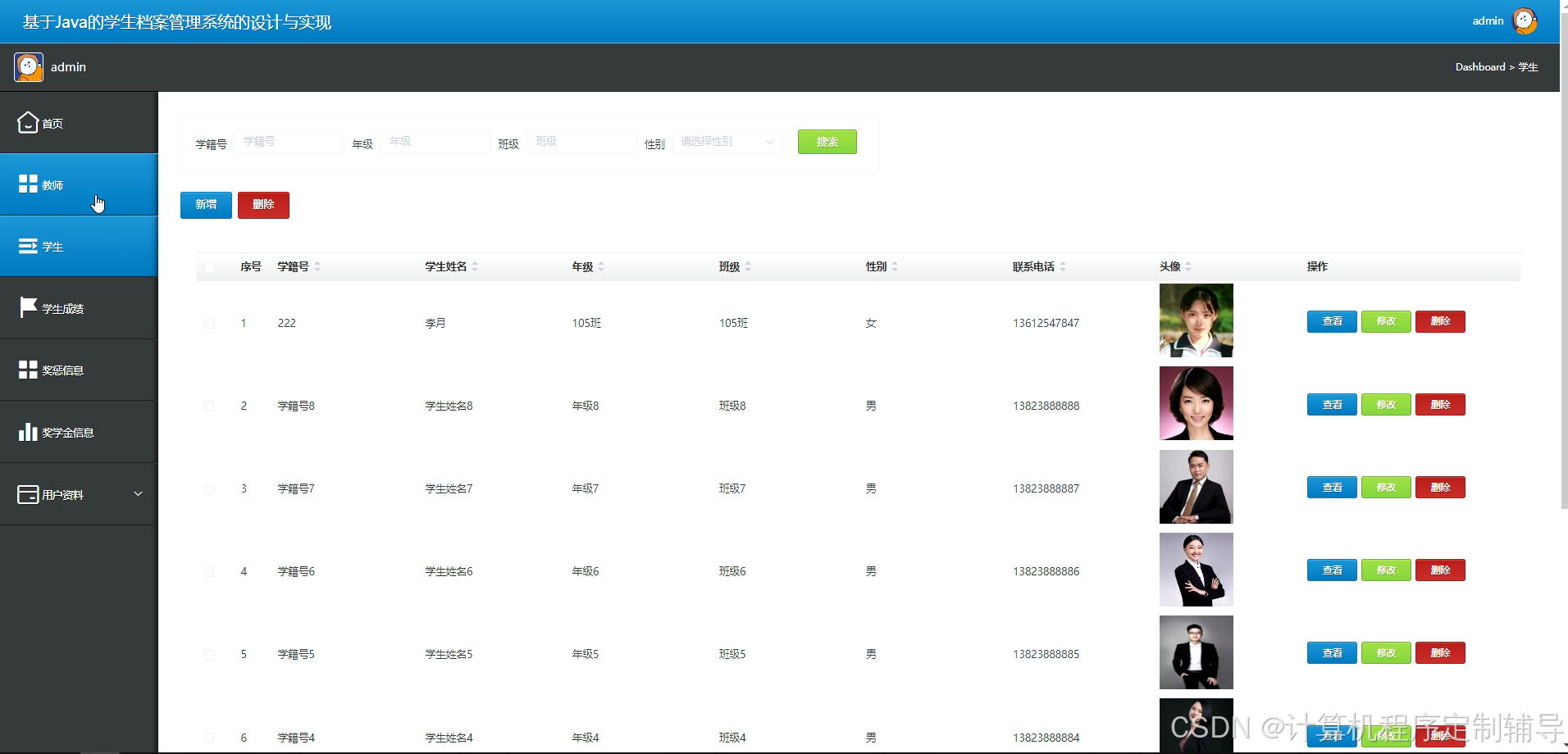
Task: Click the 学籍号4 cell
Action: coord(296,738)
